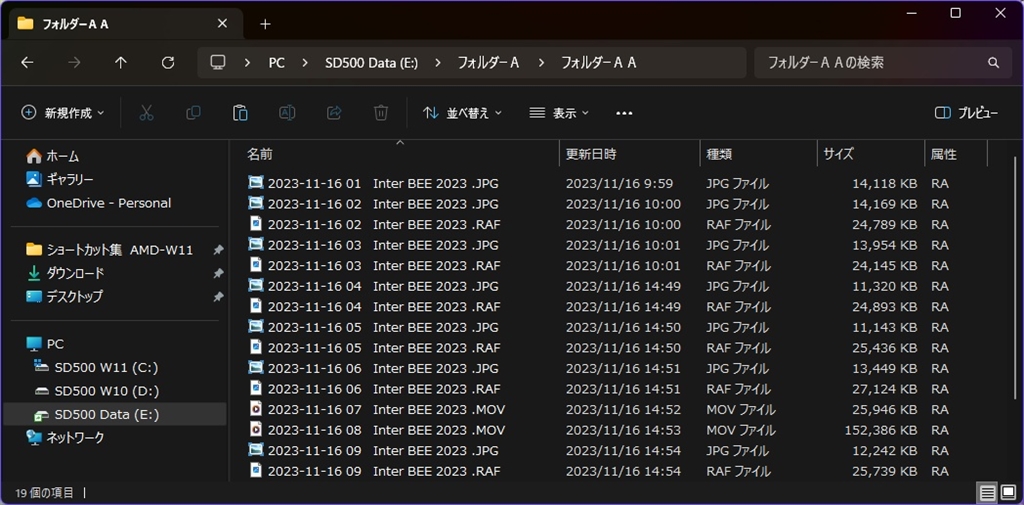The width and height of the screenshot is (1024, 505).
Task: Click the 2023/11/16 9:59 date cell
Action: click(x=619, y=184)
